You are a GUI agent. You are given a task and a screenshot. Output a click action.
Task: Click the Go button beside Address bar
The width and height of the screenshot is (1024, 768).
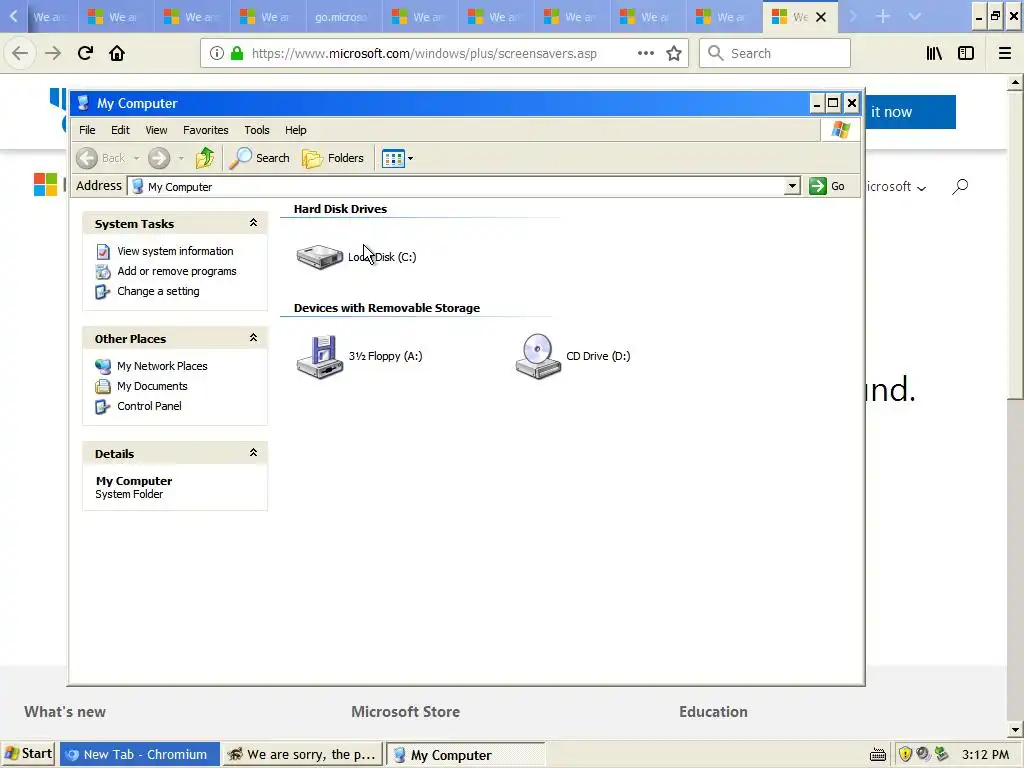click(x=827, y=186)
